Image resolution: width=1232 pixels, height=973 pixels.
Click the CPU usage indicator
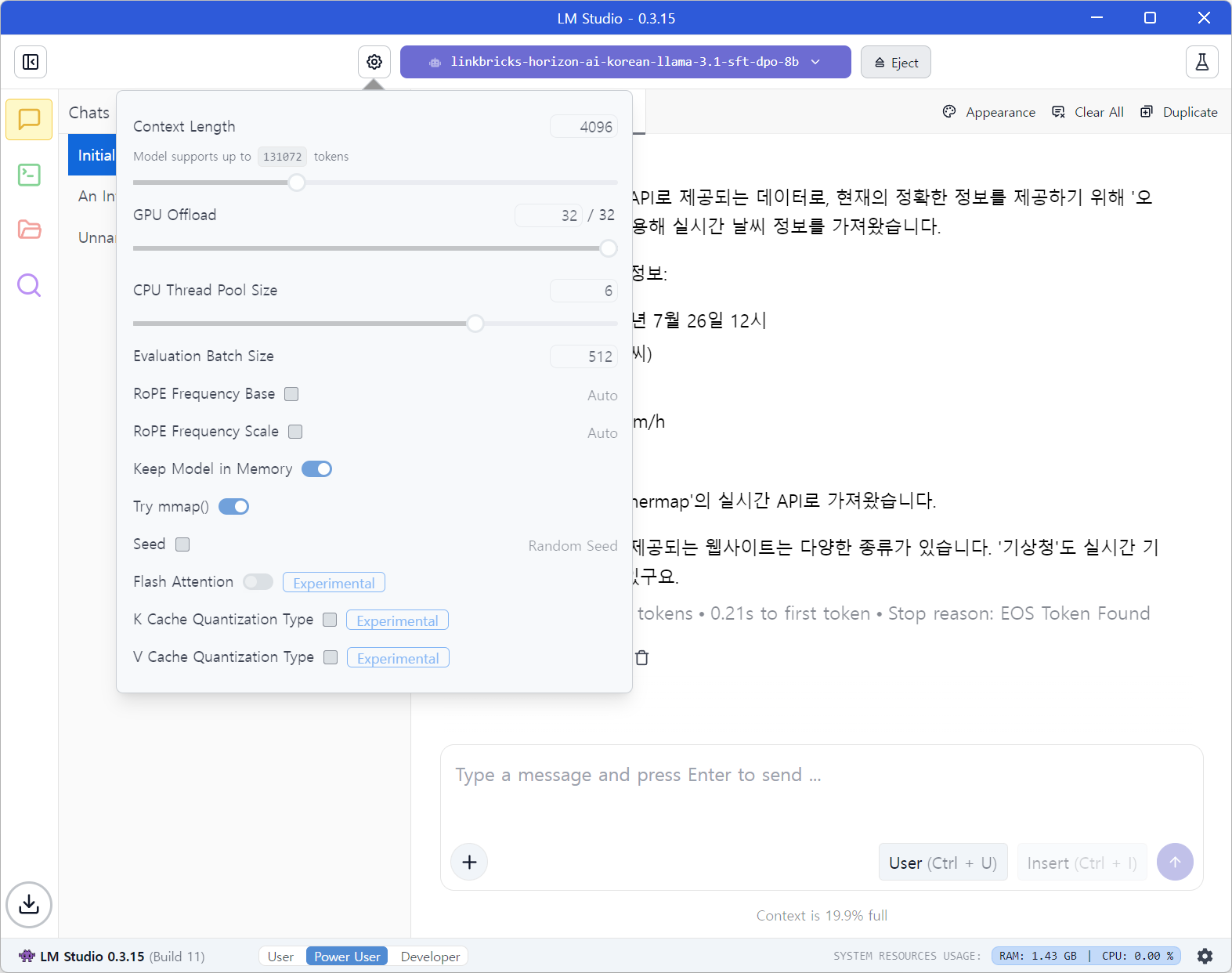1137,956
